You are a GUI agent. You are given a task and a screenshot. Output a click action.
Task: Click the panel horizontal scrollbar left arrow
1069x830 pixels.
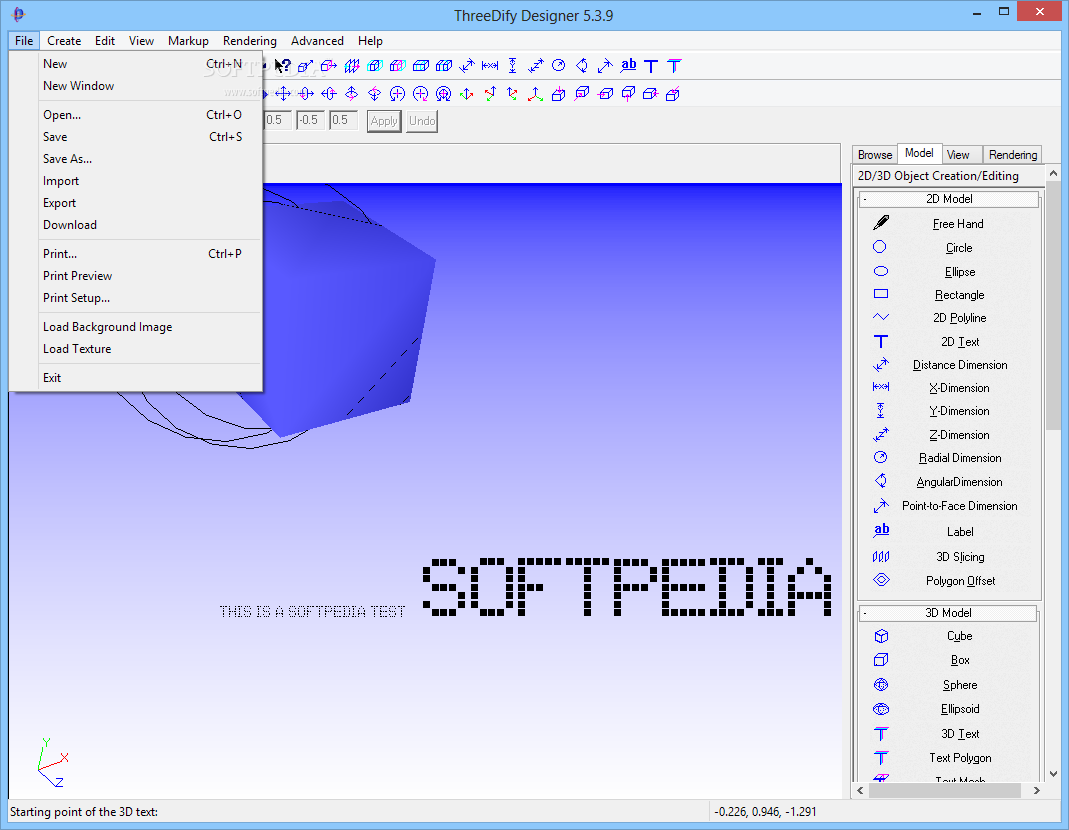point(860,790)
